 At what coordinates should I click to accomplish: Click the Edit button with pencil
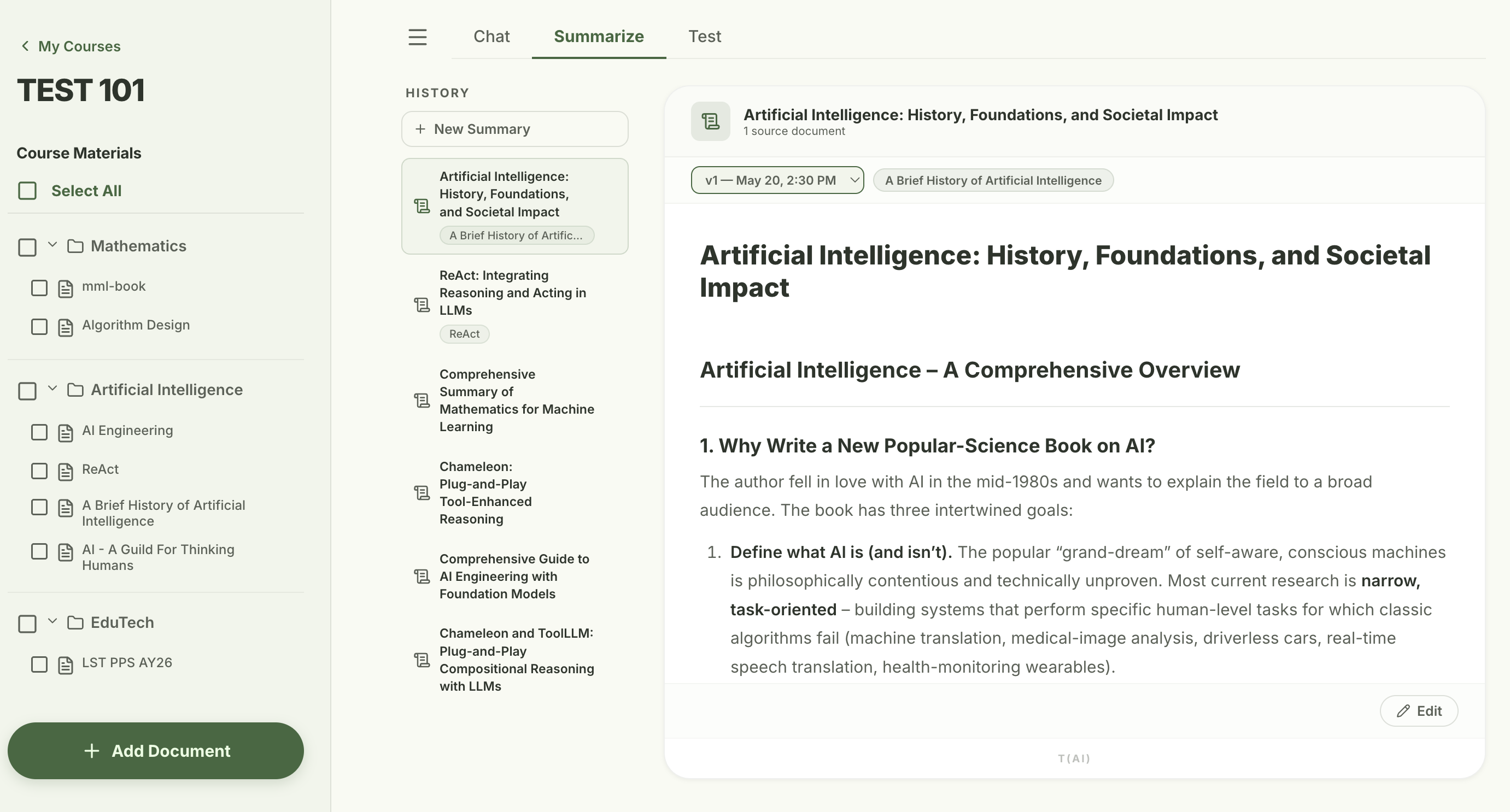click(x=1419, y=711)
